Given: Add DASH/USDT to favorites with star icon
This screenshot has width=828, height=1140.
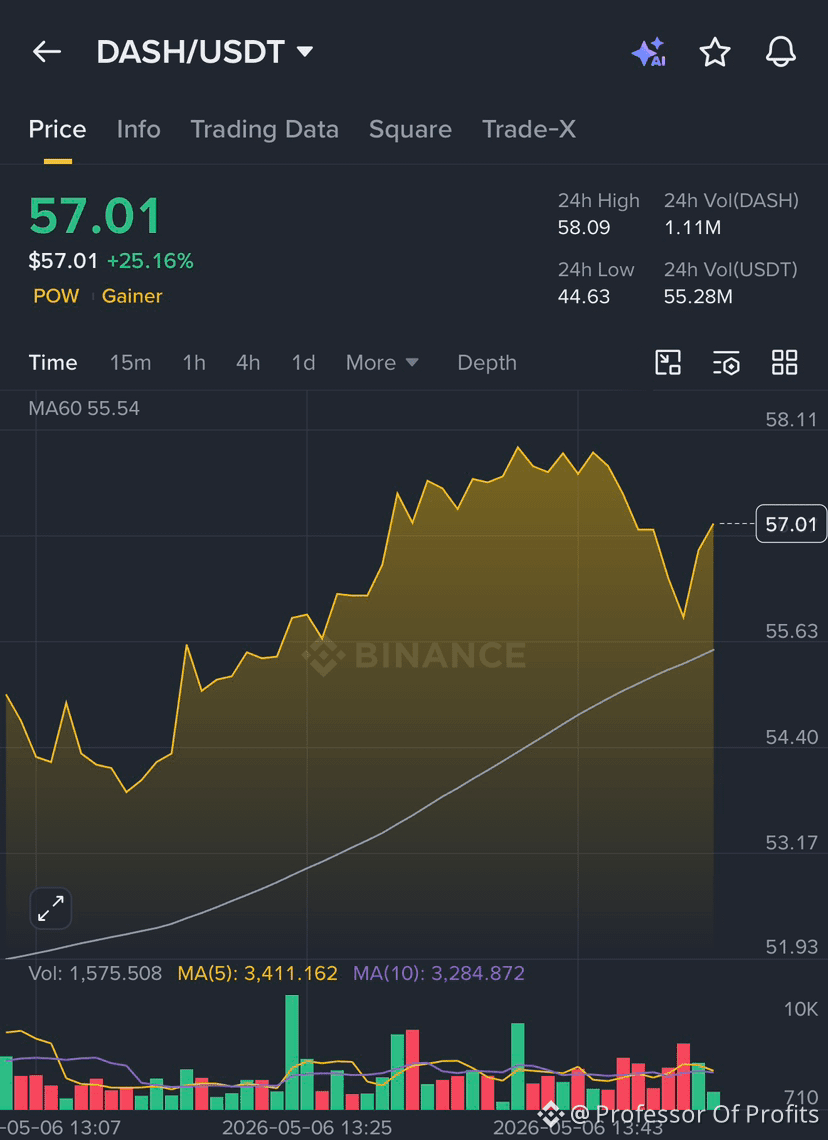Looking at the screenshot, I should (715, 52).
